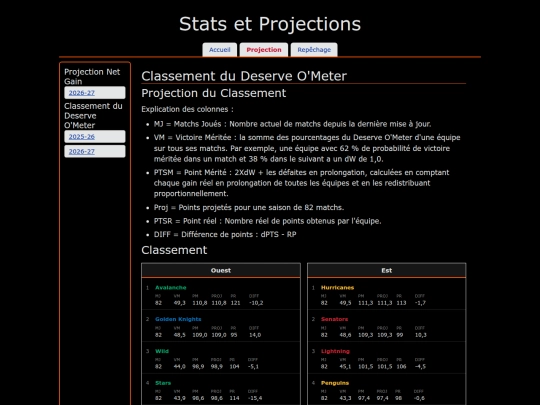Screen dimensions: 540x405
Task: Click the Wild team name
Action: coord(162,351)
